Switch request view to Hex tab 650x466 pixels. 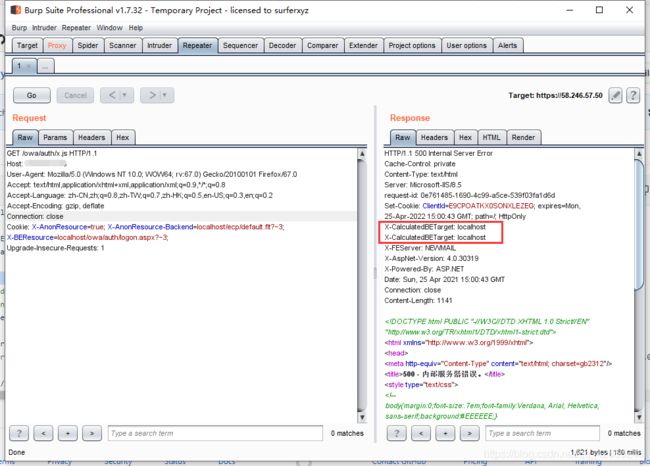tap(123, 137)
